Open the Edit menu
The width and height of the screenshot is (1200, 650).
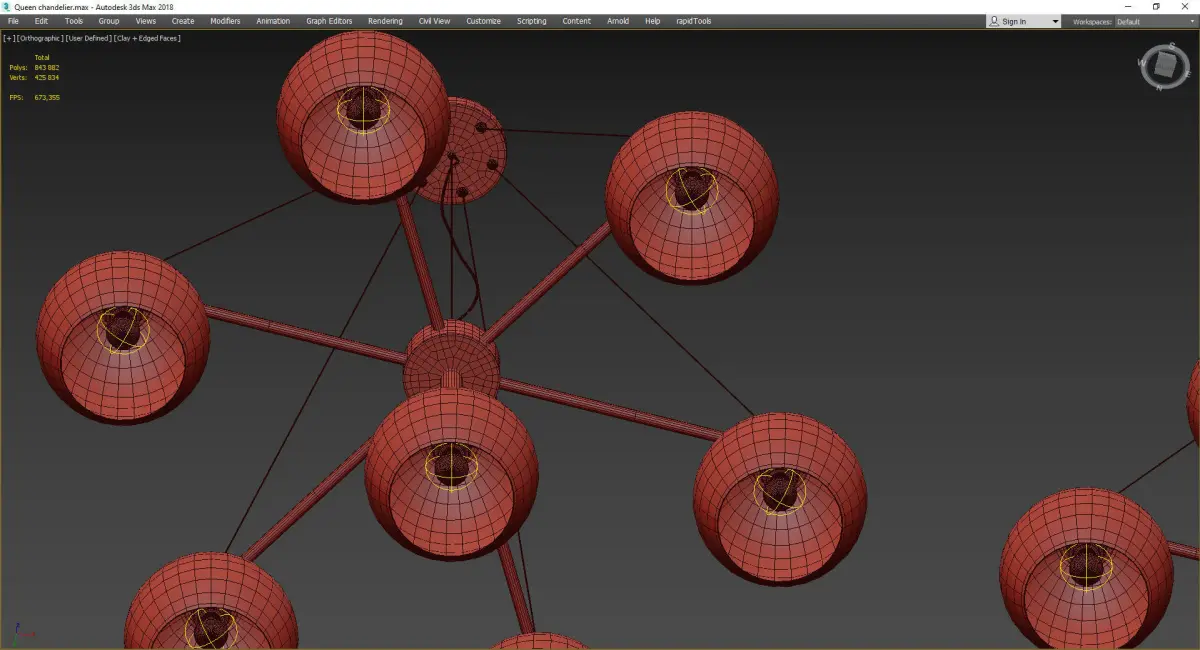[41, 21]
